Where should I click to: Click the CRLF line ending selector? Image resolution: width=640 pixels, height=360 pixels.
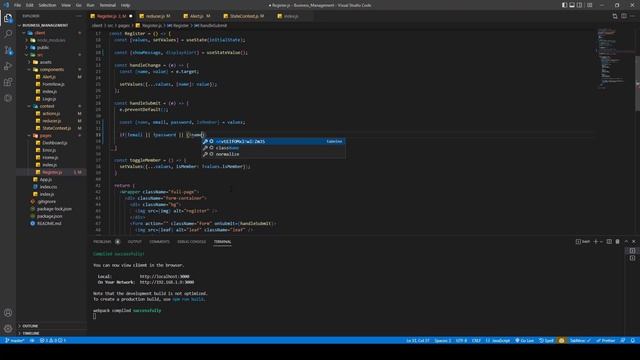click(476, 340)
